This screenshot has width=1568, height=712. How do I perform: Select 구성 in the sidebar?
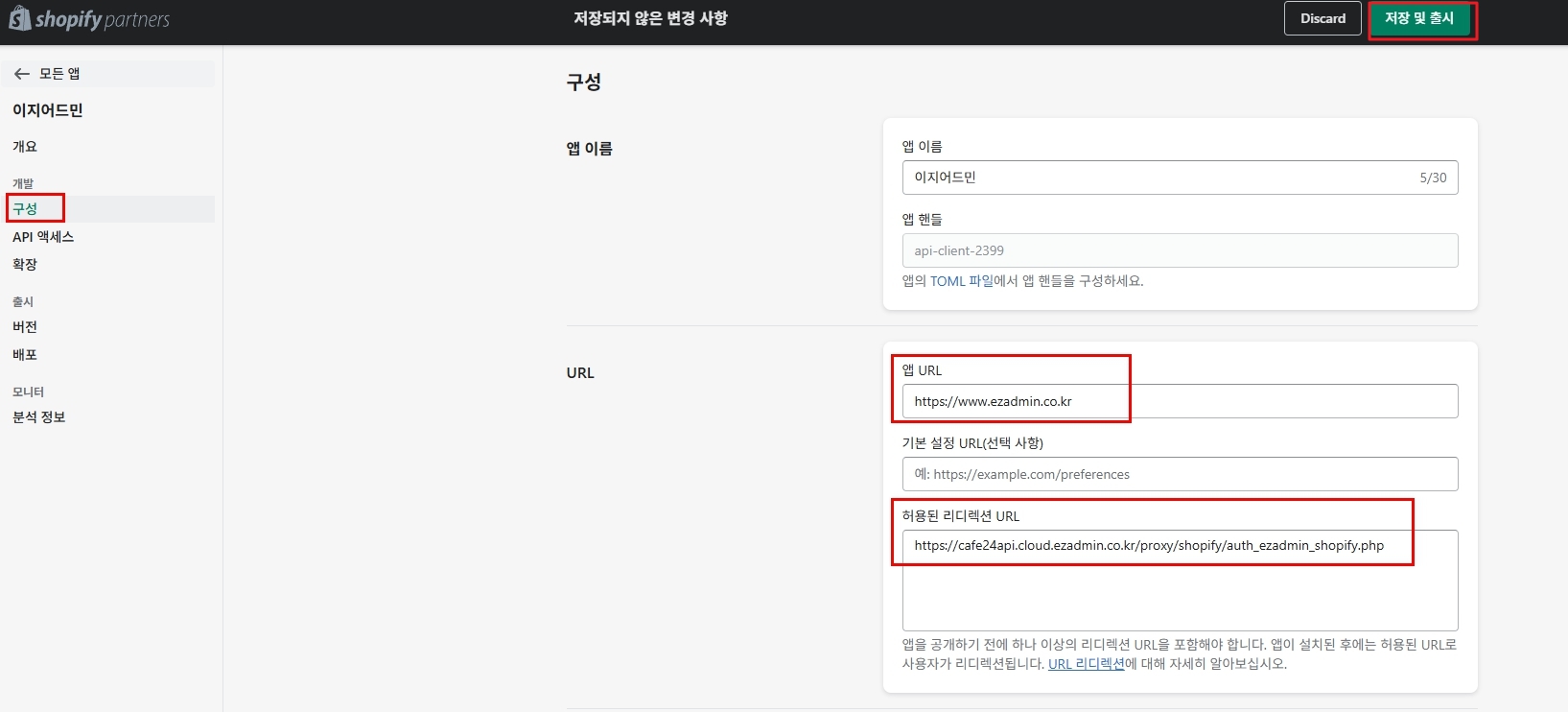26,208
